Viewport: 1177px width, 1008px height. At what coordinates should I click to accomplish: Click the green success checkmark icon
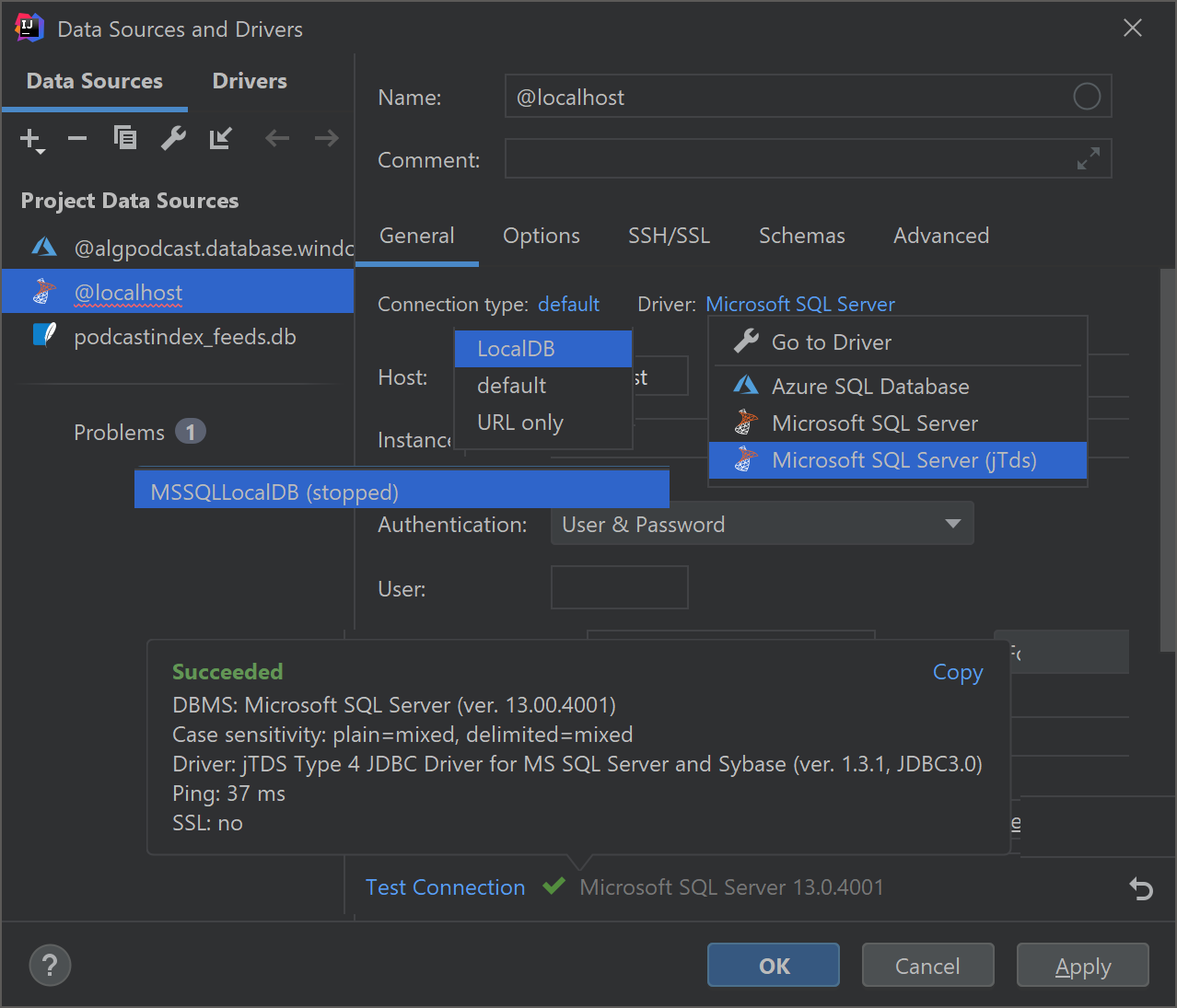coord(554,886)
